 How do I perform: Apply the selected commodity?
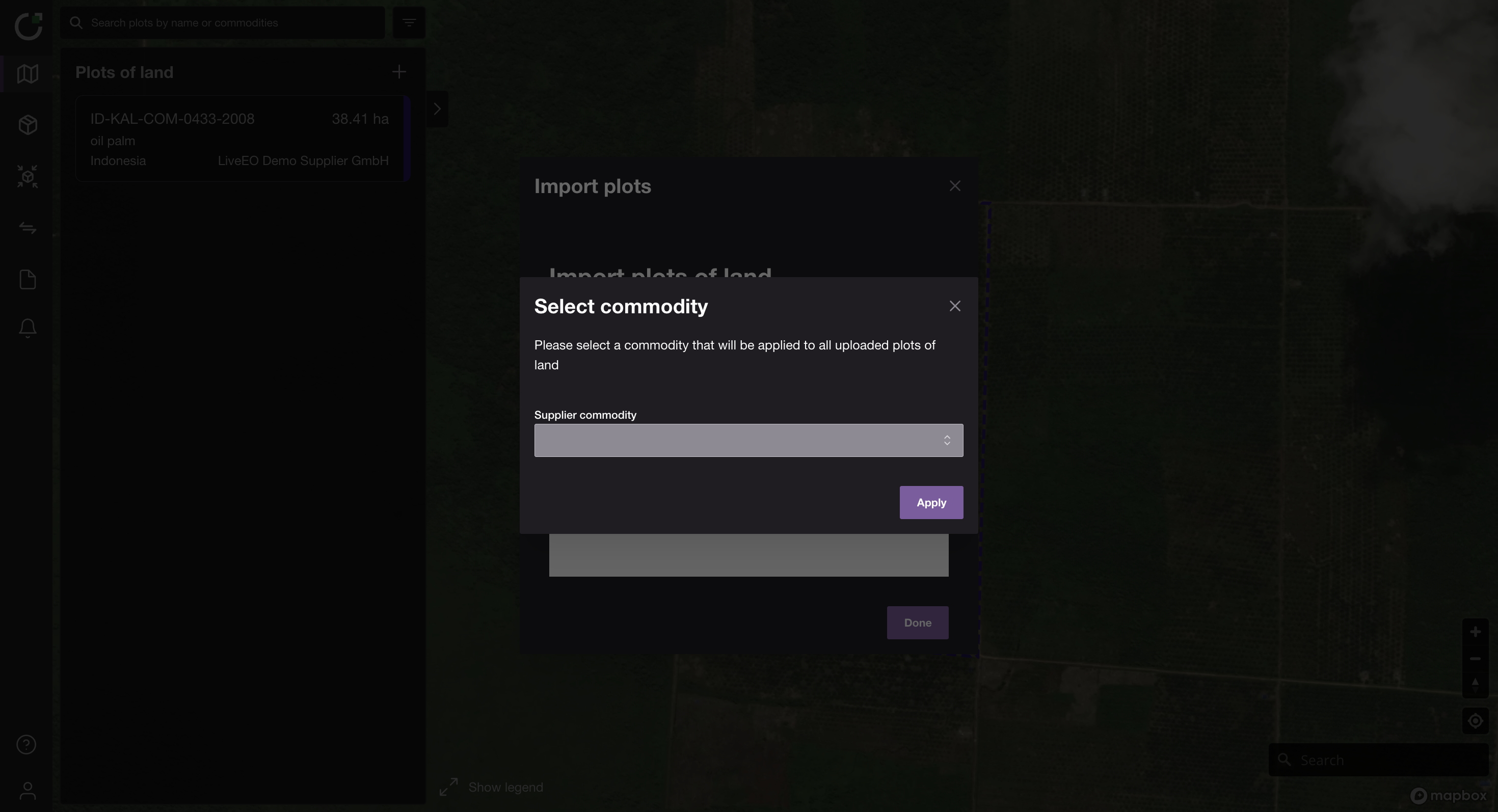[931, 502]
